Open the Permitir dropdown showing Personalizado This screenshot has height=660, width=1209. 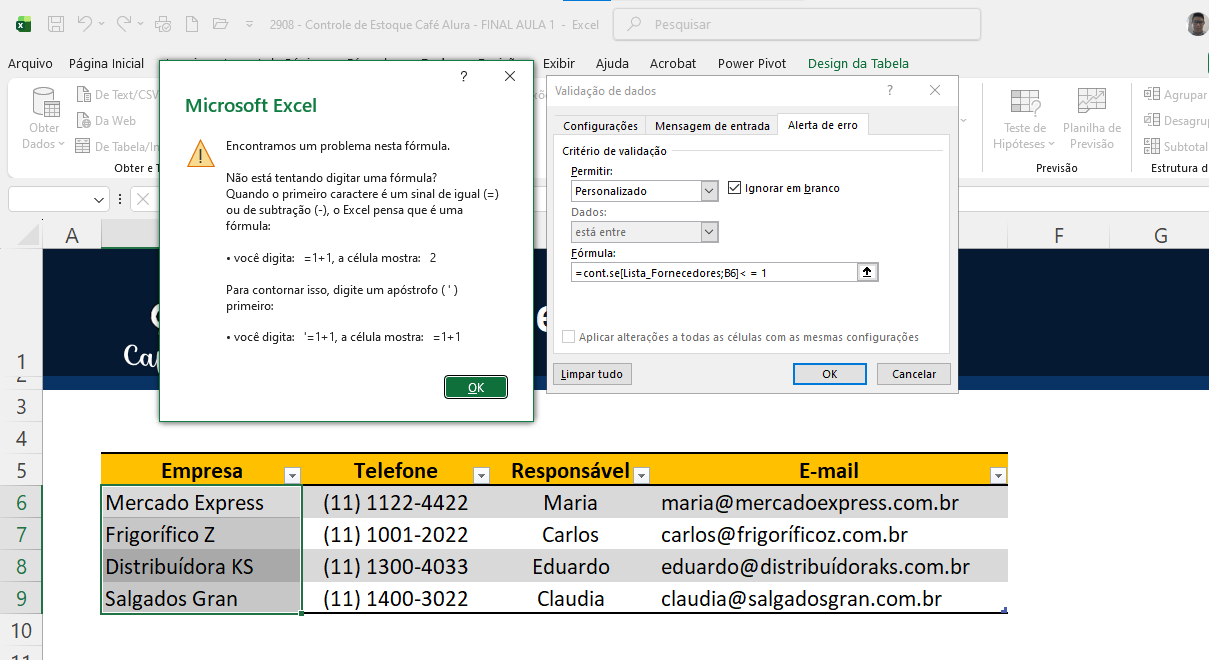pos(710,191)
